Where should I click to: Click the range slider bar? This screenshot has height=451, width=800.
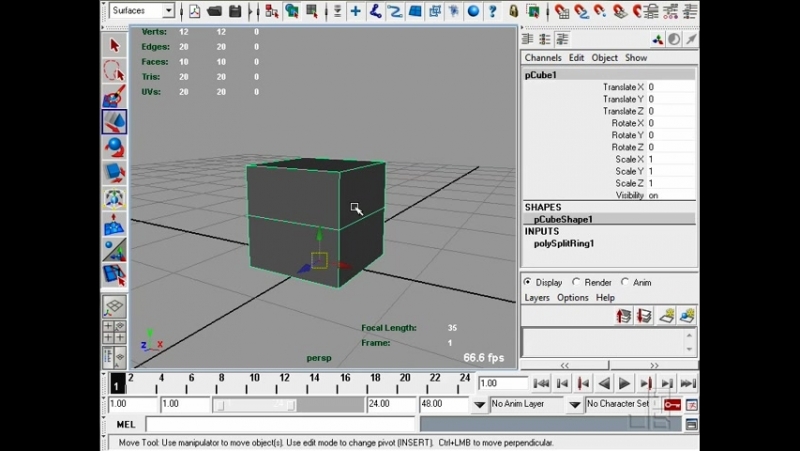tap(255, 405)
